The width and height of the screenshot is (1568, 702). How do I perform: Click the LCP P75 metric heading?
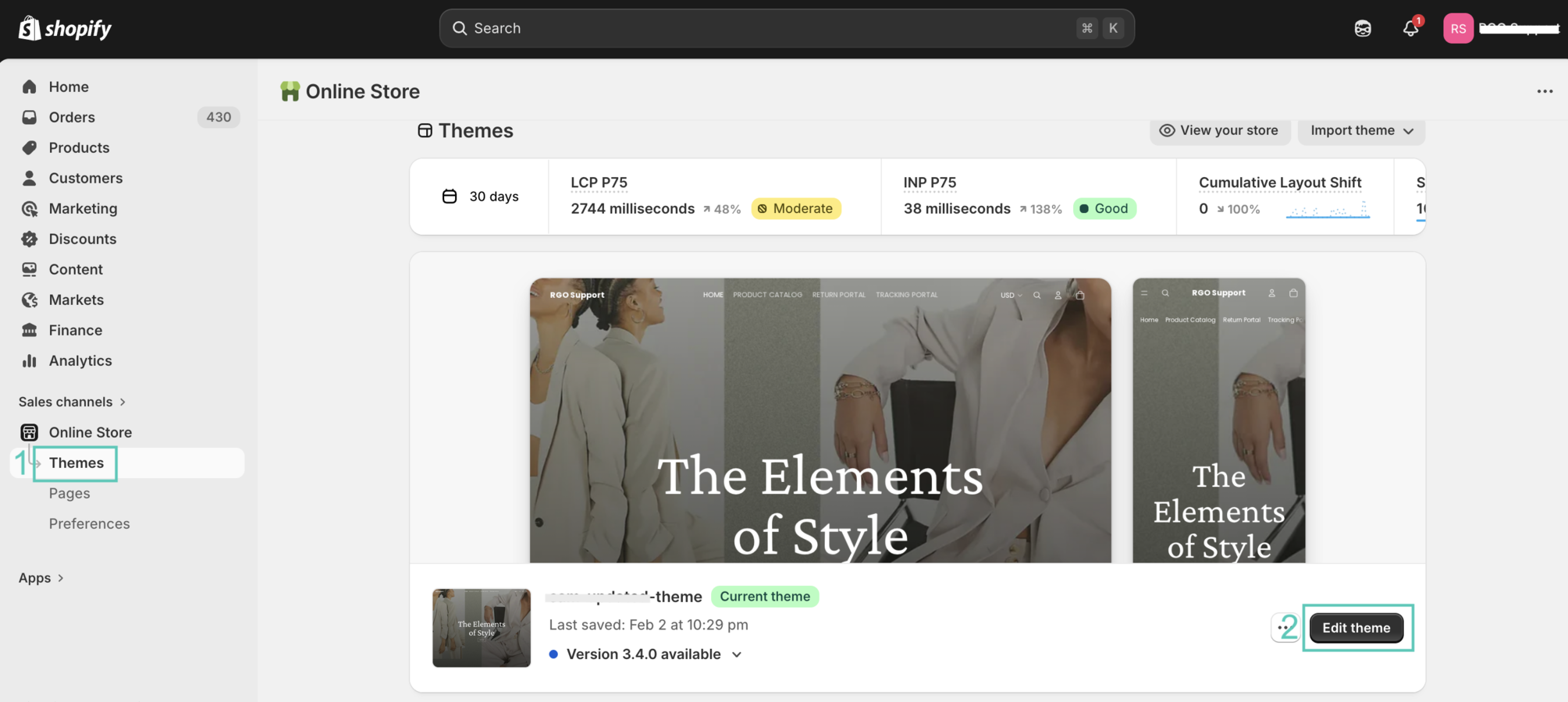(x=599, y=183)
